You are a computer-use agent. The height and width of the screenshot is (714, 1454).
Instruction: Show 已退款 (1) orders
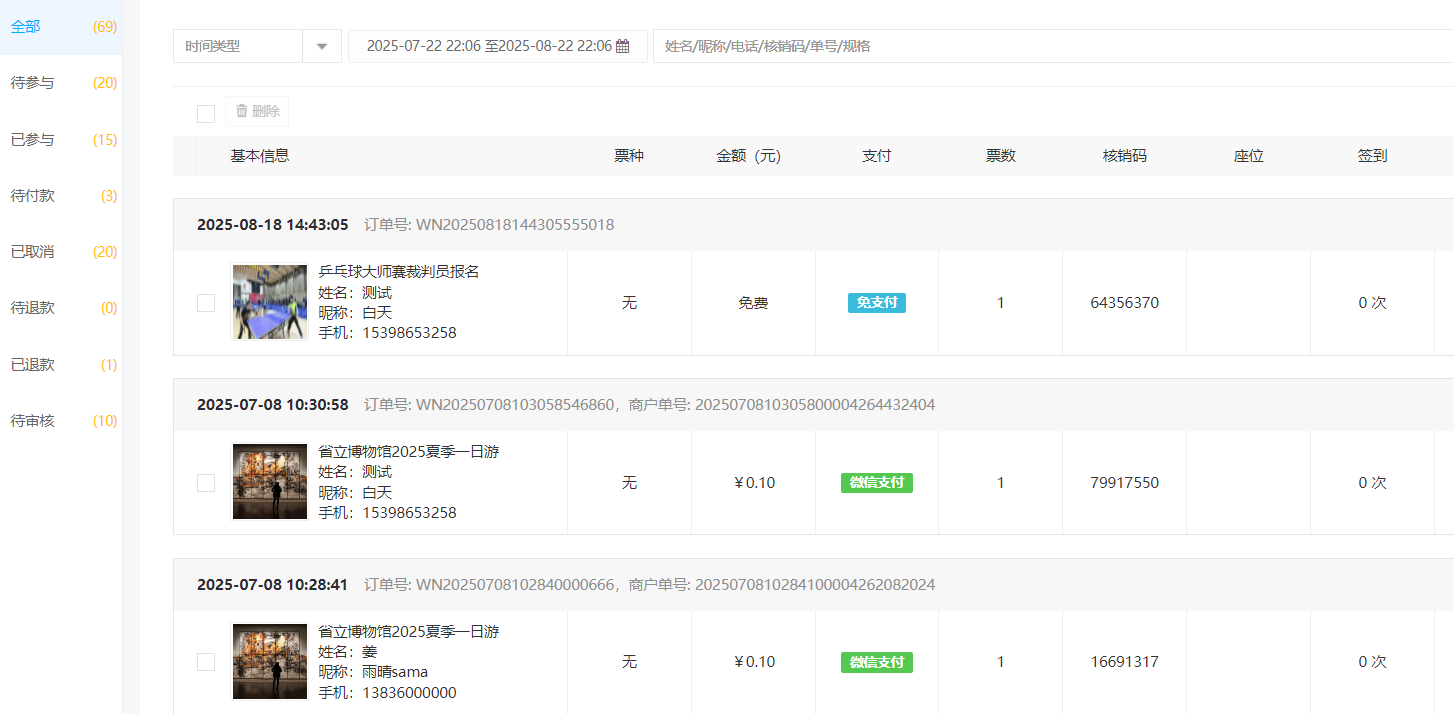pos(61,365)
